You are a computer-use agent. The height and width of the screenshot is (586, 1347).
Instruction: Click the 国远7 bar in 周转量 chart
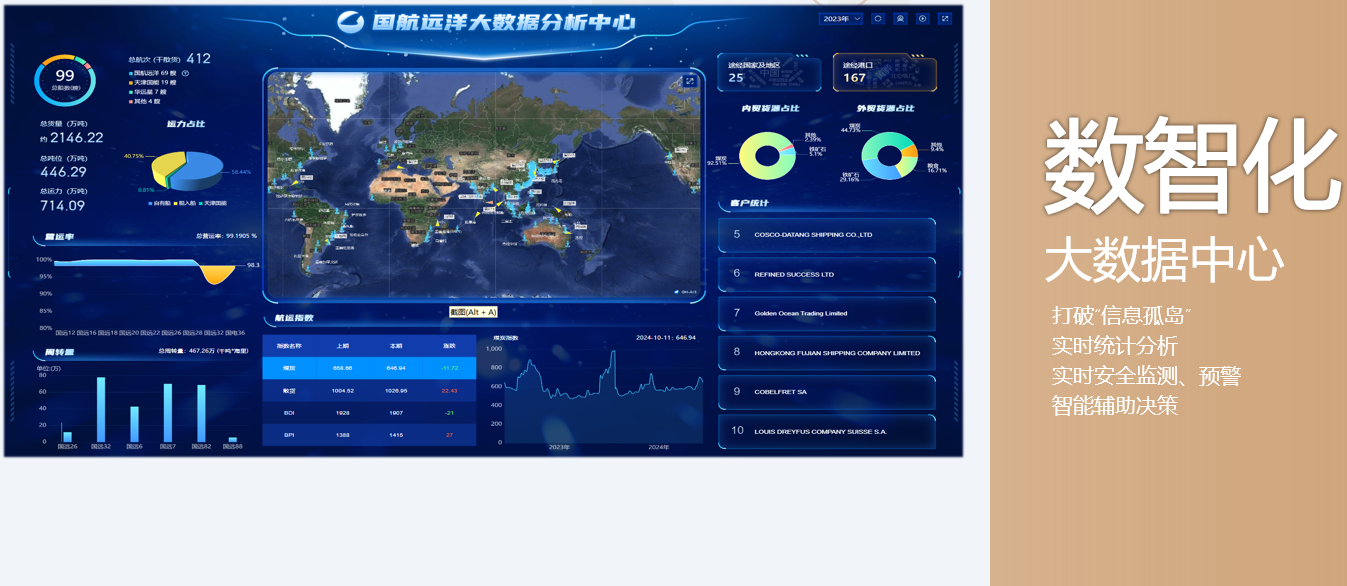[x=167, y=413]
